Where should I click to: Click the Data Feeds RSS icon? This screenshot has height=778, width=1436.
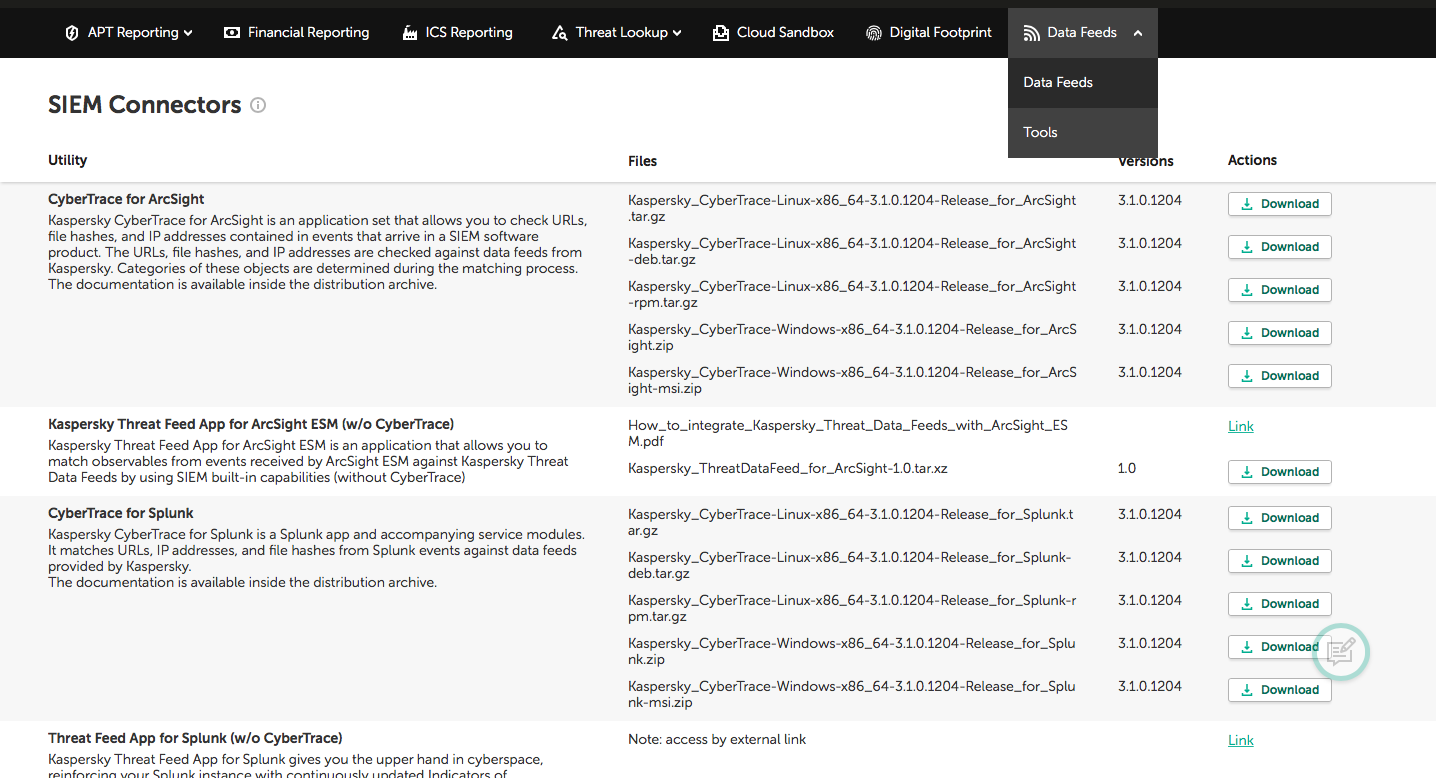click(1032, 33)
